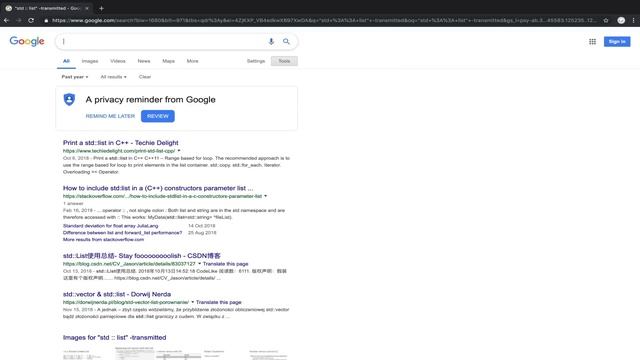Click the Sign in button

617,42
